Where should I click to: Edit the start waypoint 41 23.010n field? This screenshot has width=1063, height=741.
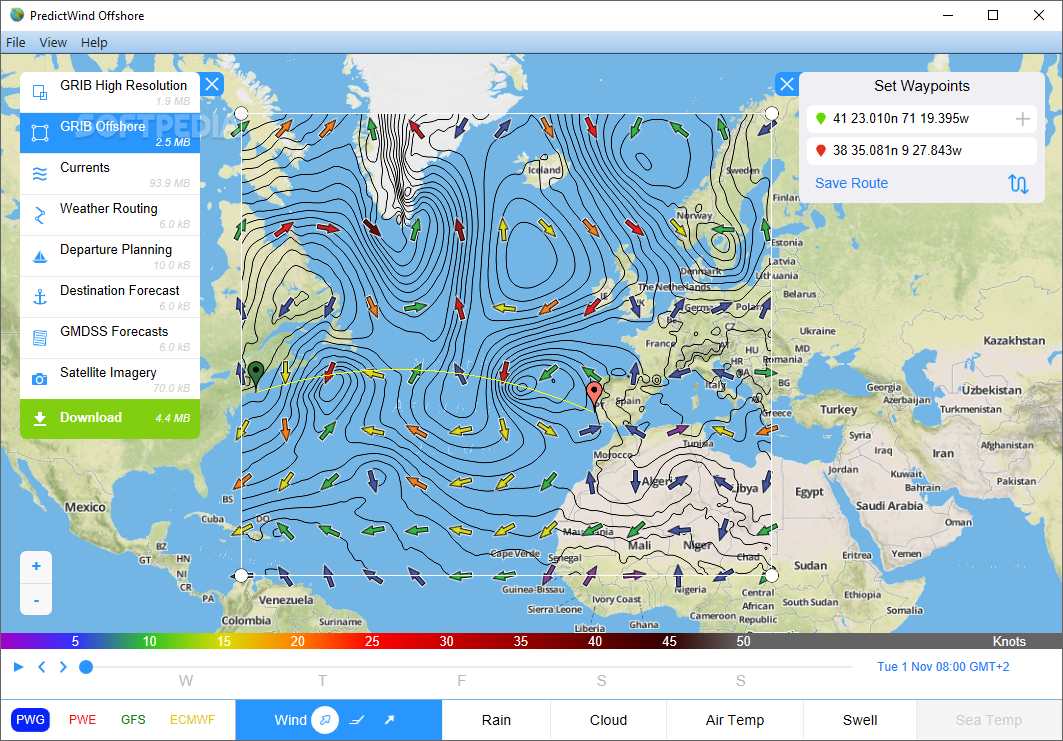click(x=922, y=119)
